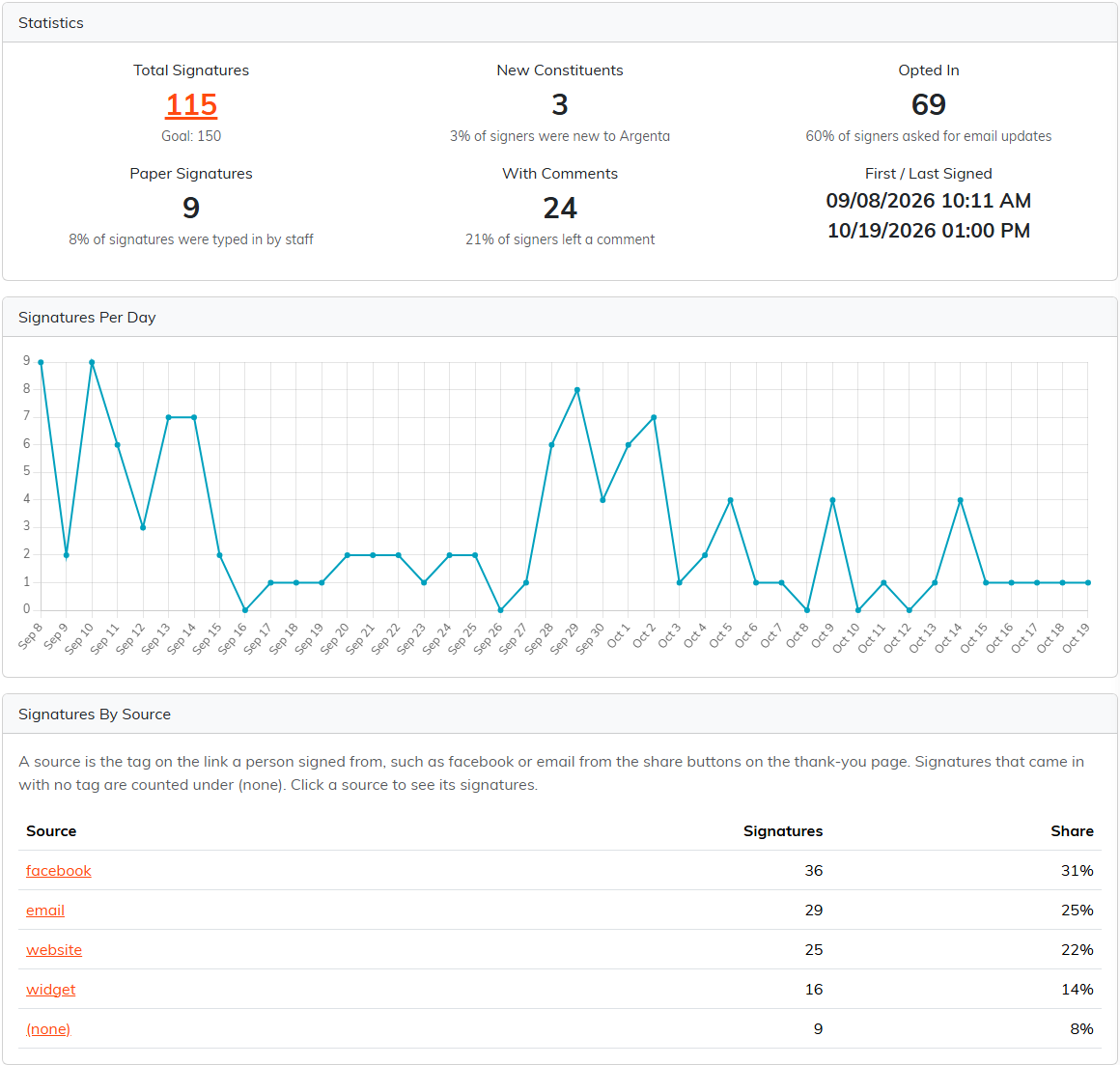Click the Sep 12 data point at 3
The width and height of the screenshot is (1120, 1065).
coord(143,528)
